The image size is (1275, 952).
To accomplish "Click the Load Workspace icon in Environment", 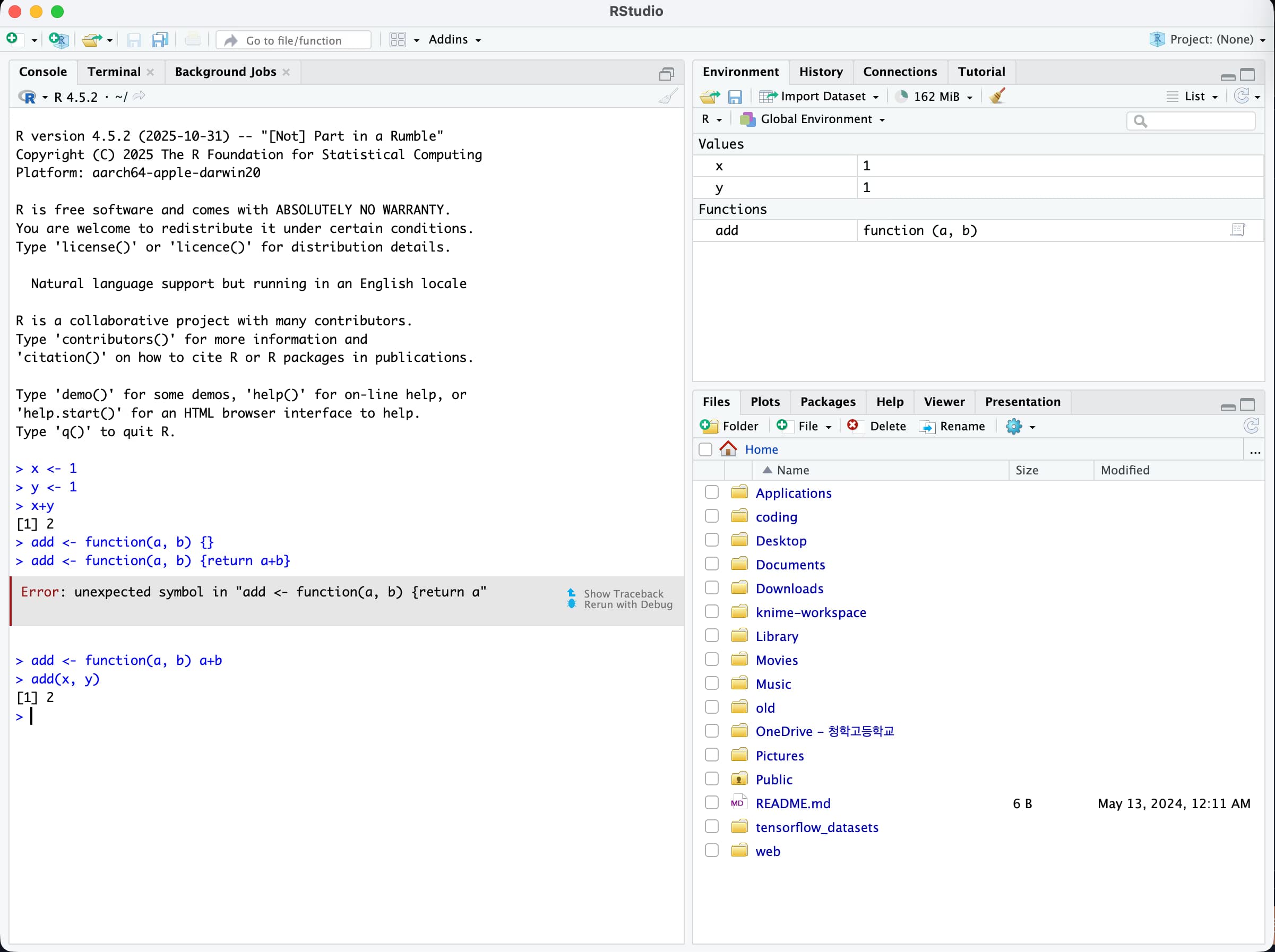I will point(710,96).
